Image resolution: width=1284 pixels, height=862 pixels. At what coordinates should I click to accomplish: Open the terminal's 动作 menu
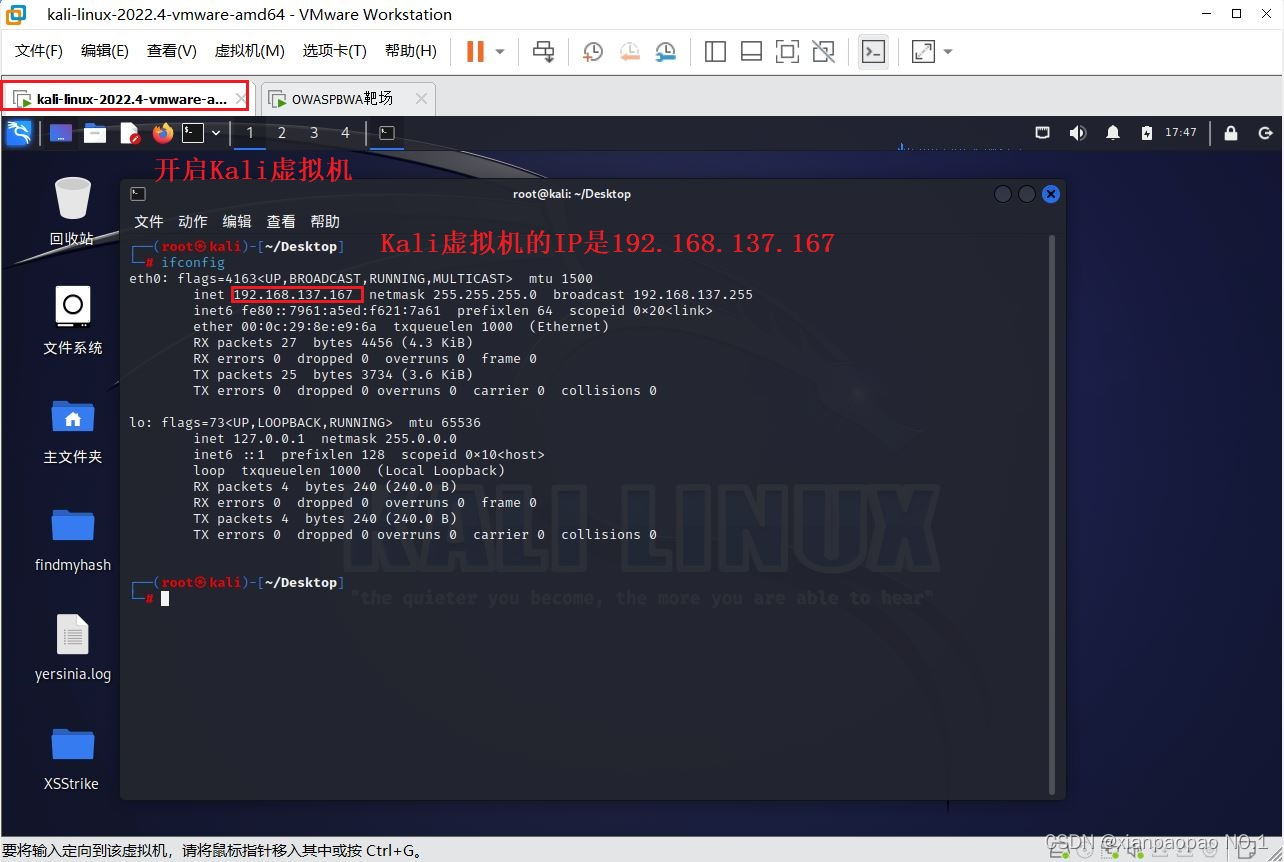pos(193,222)
